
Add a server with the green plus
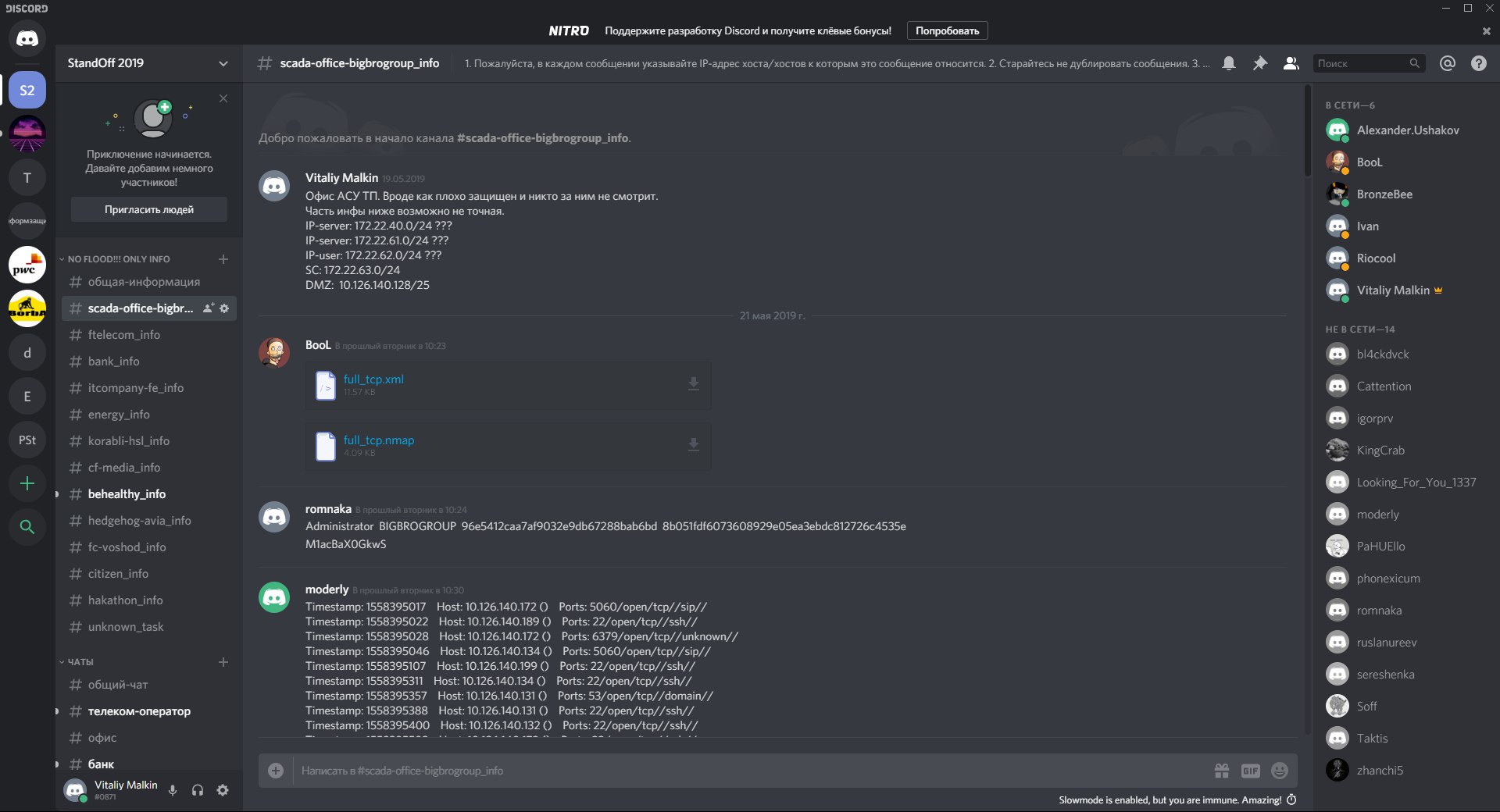coord(27,484)
